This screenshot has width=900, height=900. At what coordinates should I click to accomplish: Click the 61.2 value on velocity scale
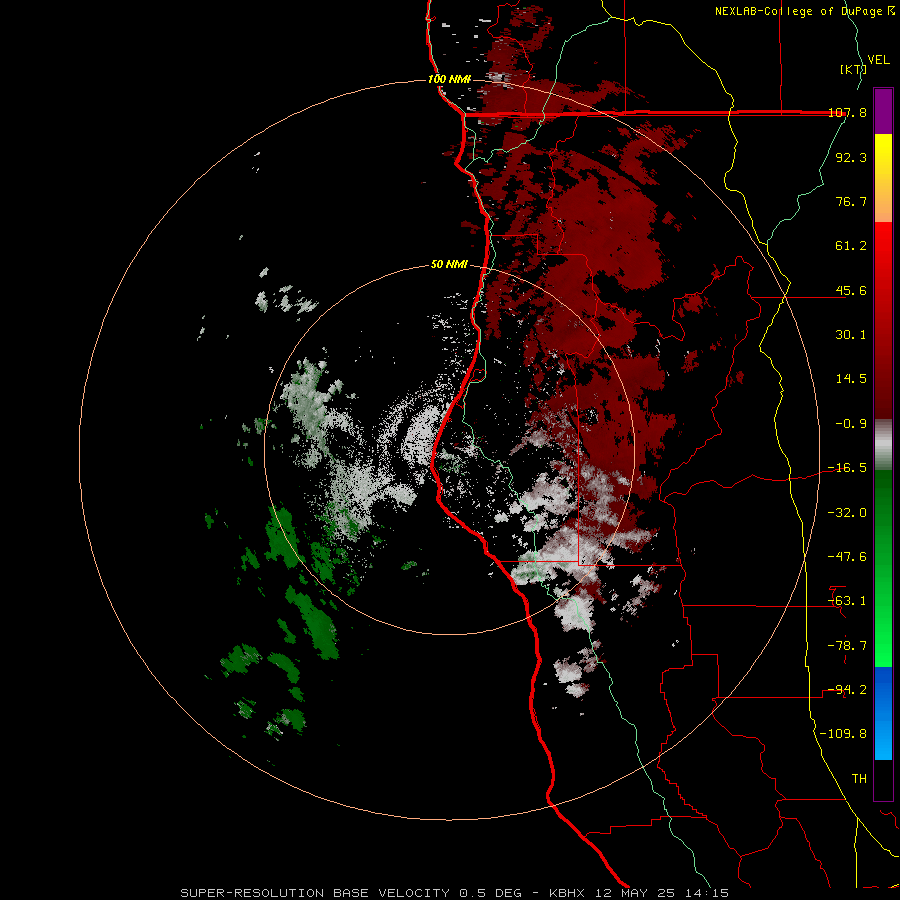(851, 246)
